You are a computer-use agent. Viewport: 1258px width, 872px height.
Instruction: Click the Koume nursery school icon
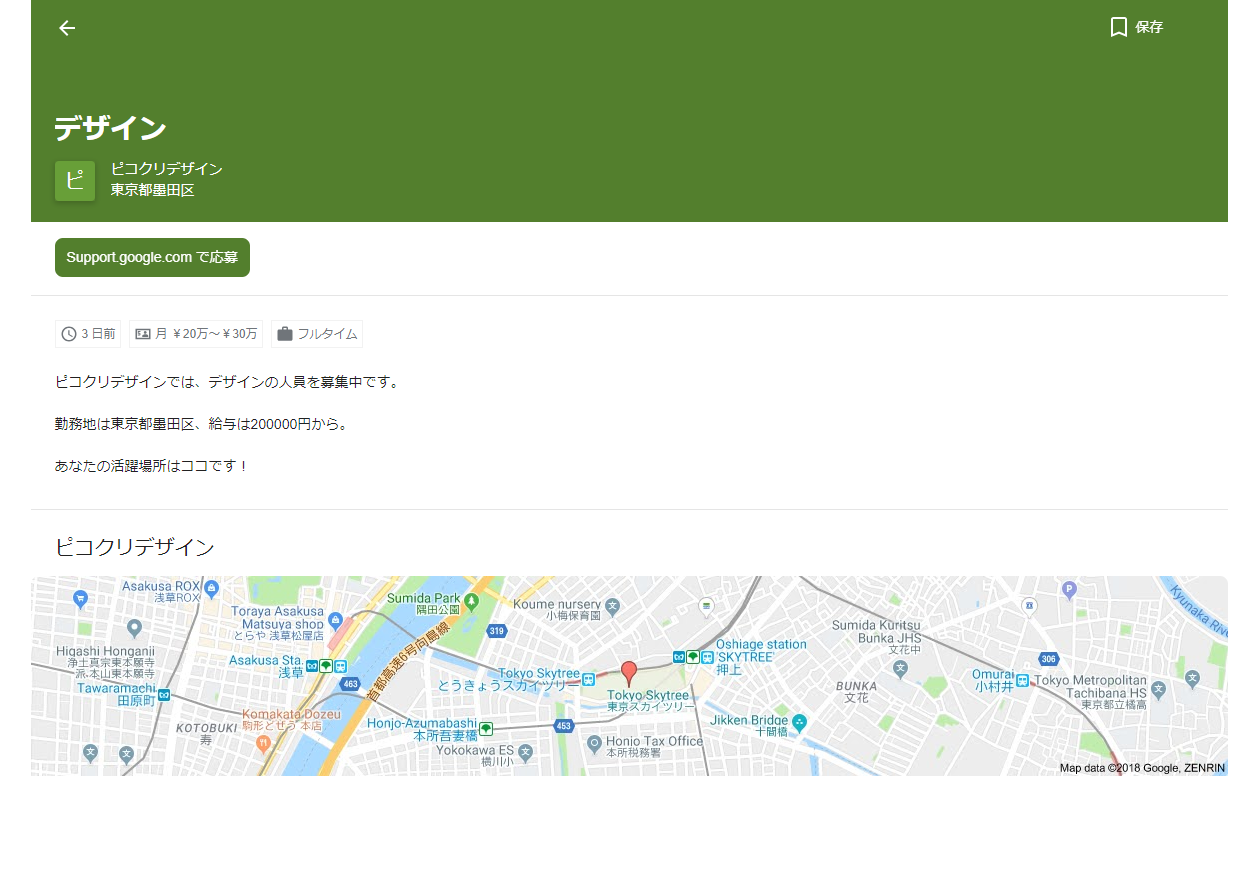pos(613,605)
